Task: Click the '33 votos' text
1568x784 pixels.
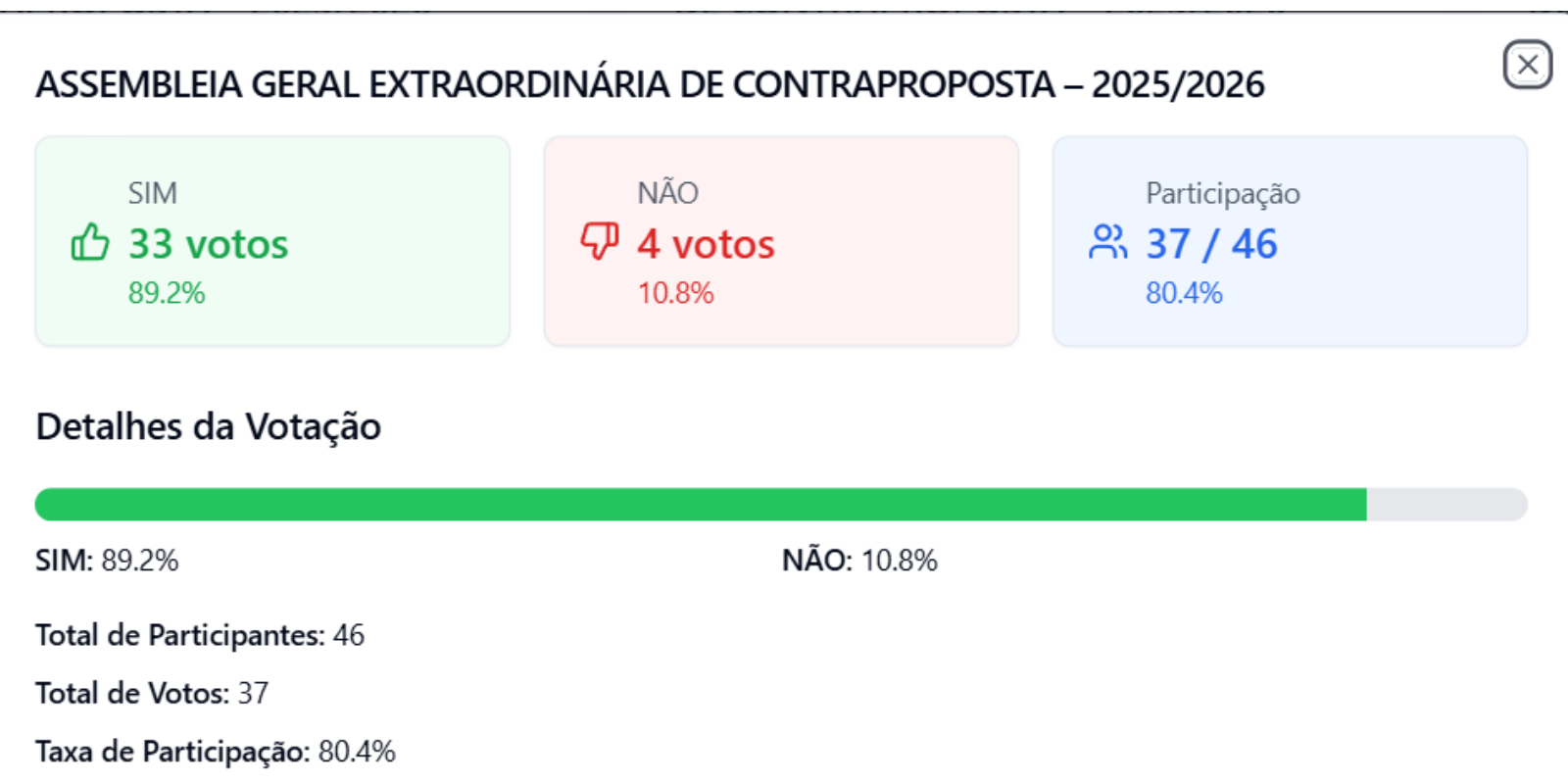Action: click(209, 244)
